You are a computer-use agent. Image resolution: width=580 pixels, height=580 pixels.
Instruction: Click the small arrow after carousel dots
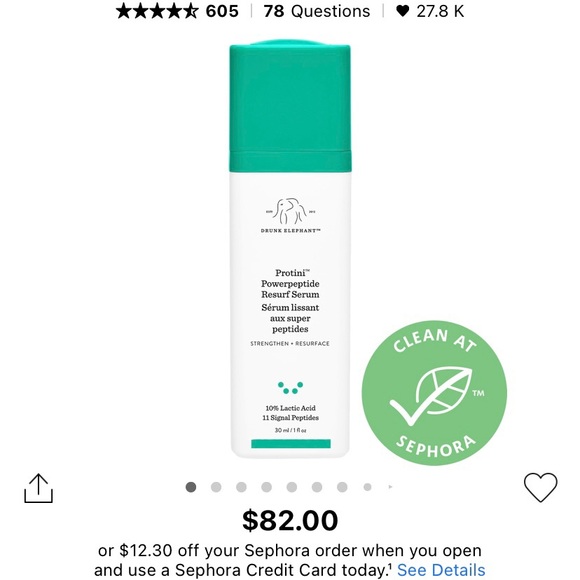(x=390, y=487)
